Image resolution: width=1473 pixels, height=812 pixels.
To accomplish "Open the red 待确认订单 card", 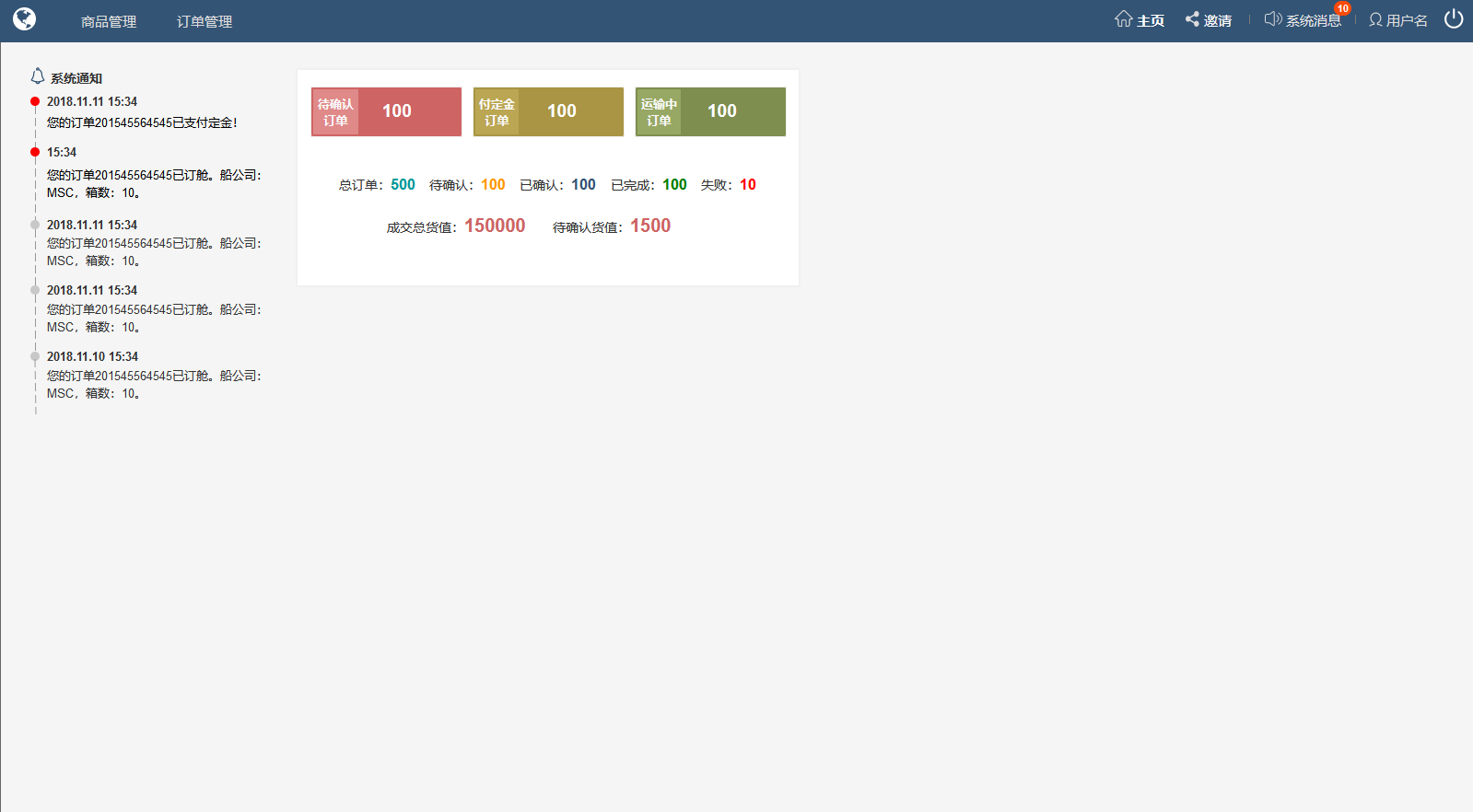I will pos(386,111).
